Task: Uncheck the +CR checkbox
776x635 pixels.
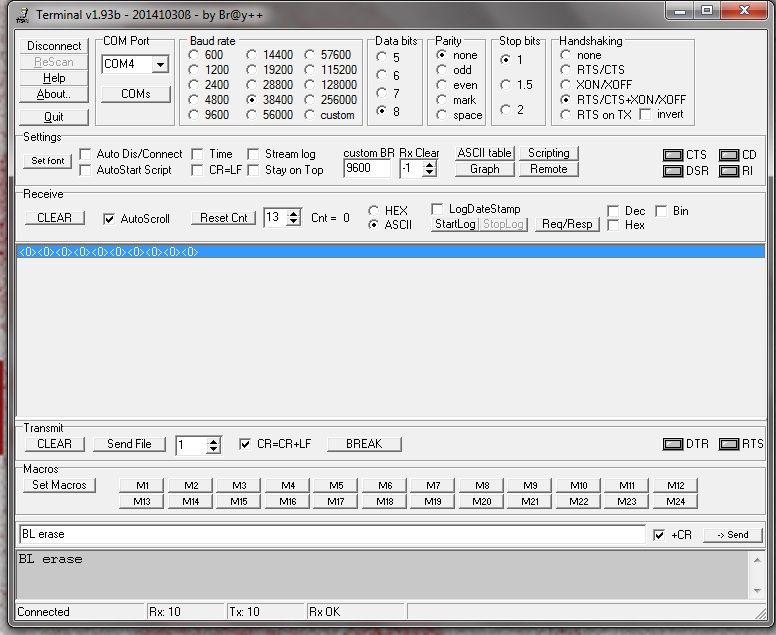Action: (x=659, y=535)
